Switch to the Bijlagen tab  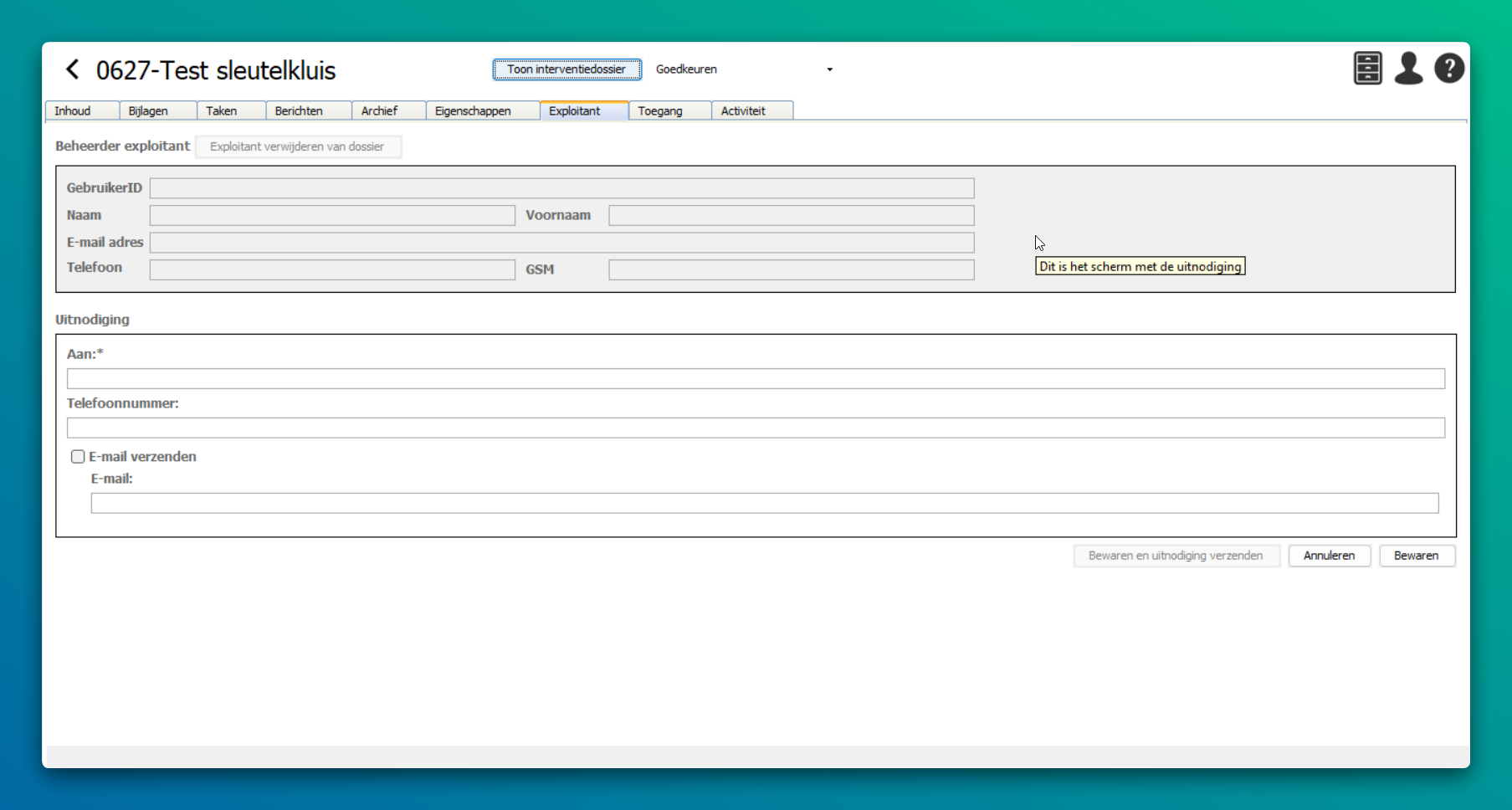158,111
